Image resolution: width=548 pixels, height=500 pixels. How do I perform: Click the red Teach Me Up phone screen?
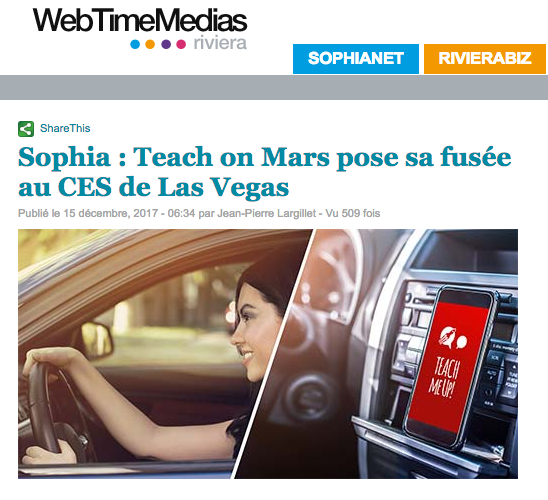pyautogui.click(x=449, y=368)
